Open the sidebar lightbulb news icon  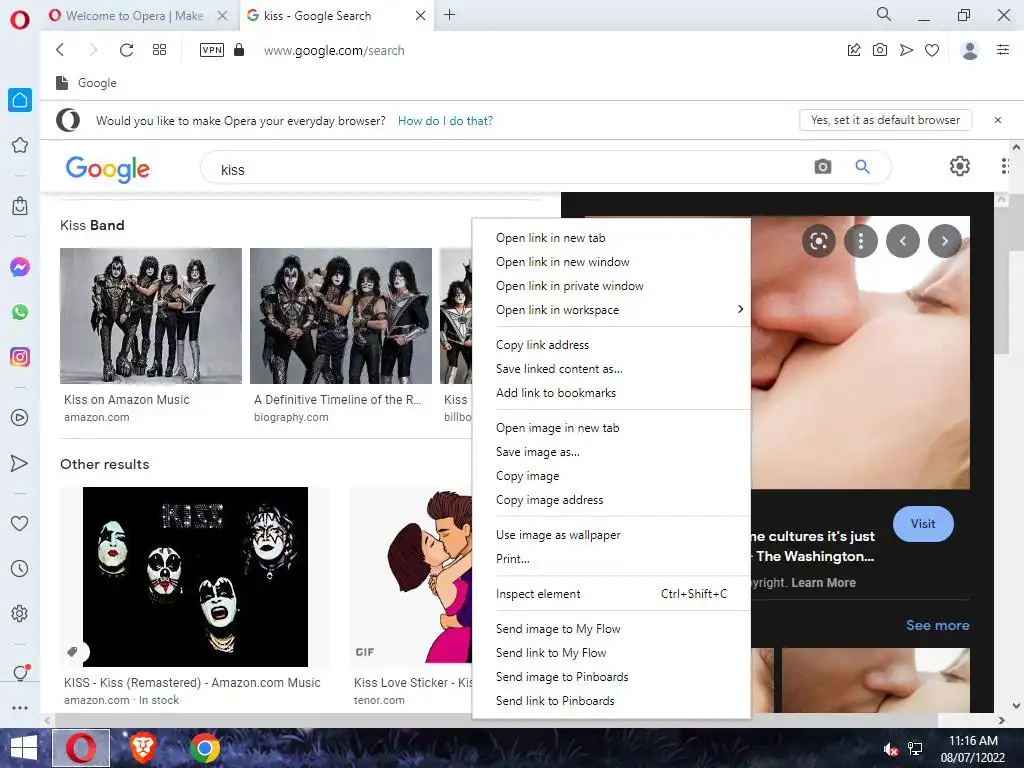click(x=21, y=673)
